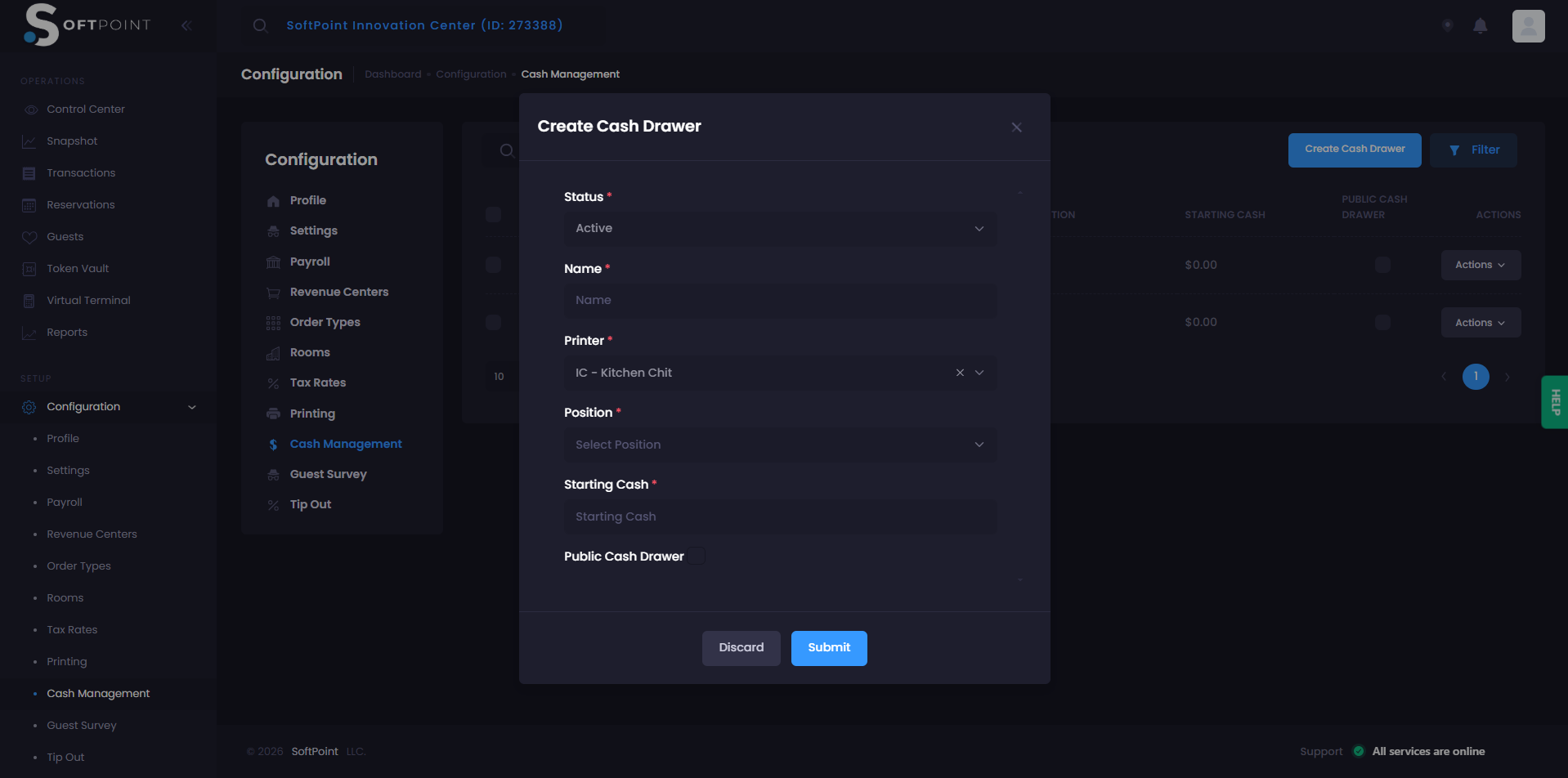Check the first table row checkbox
The height and width of the screenshot is (778, 1568).
[x=493, y=265]
